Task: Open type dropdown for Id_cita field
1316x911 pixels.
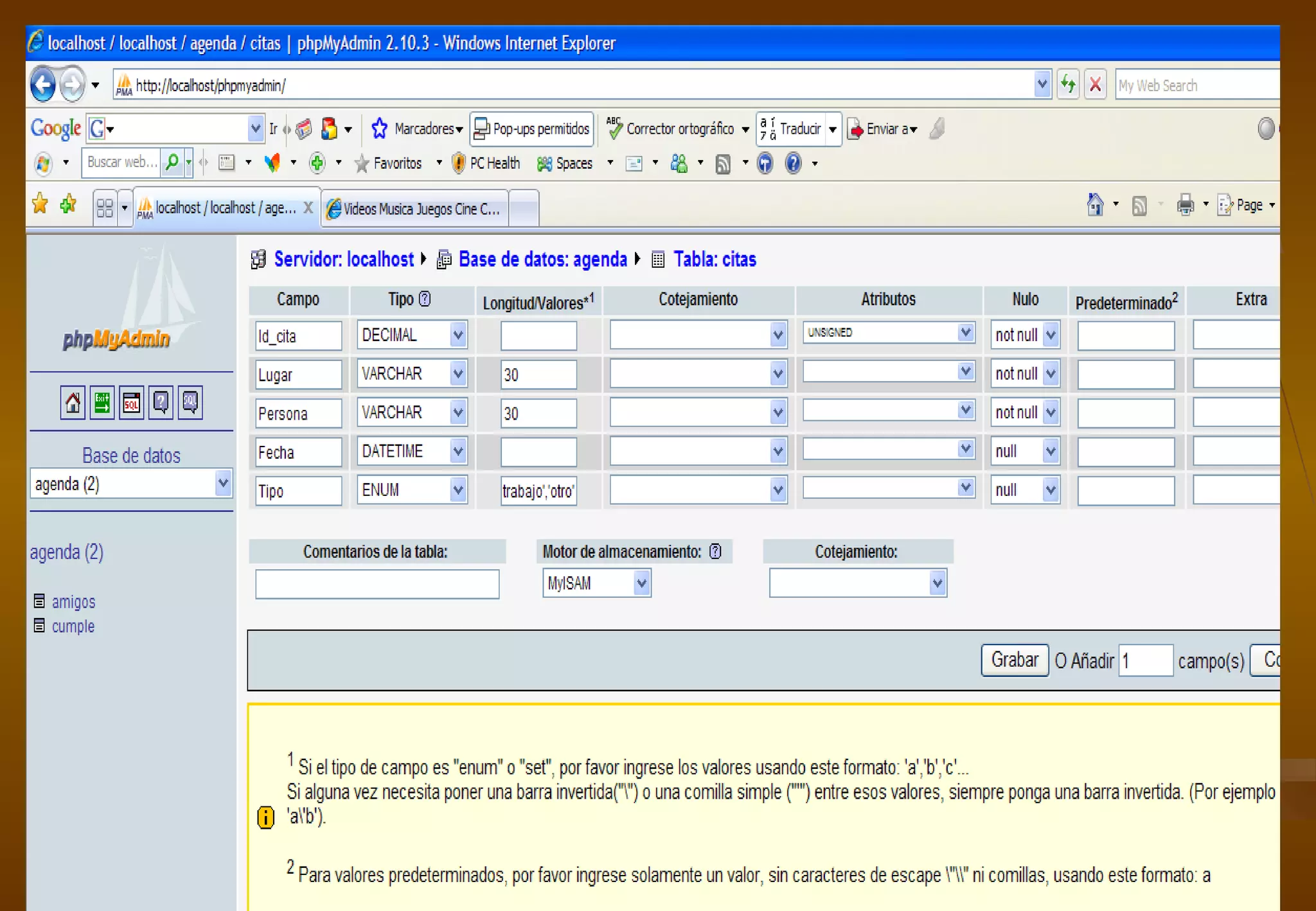Action: pos(458,335)
